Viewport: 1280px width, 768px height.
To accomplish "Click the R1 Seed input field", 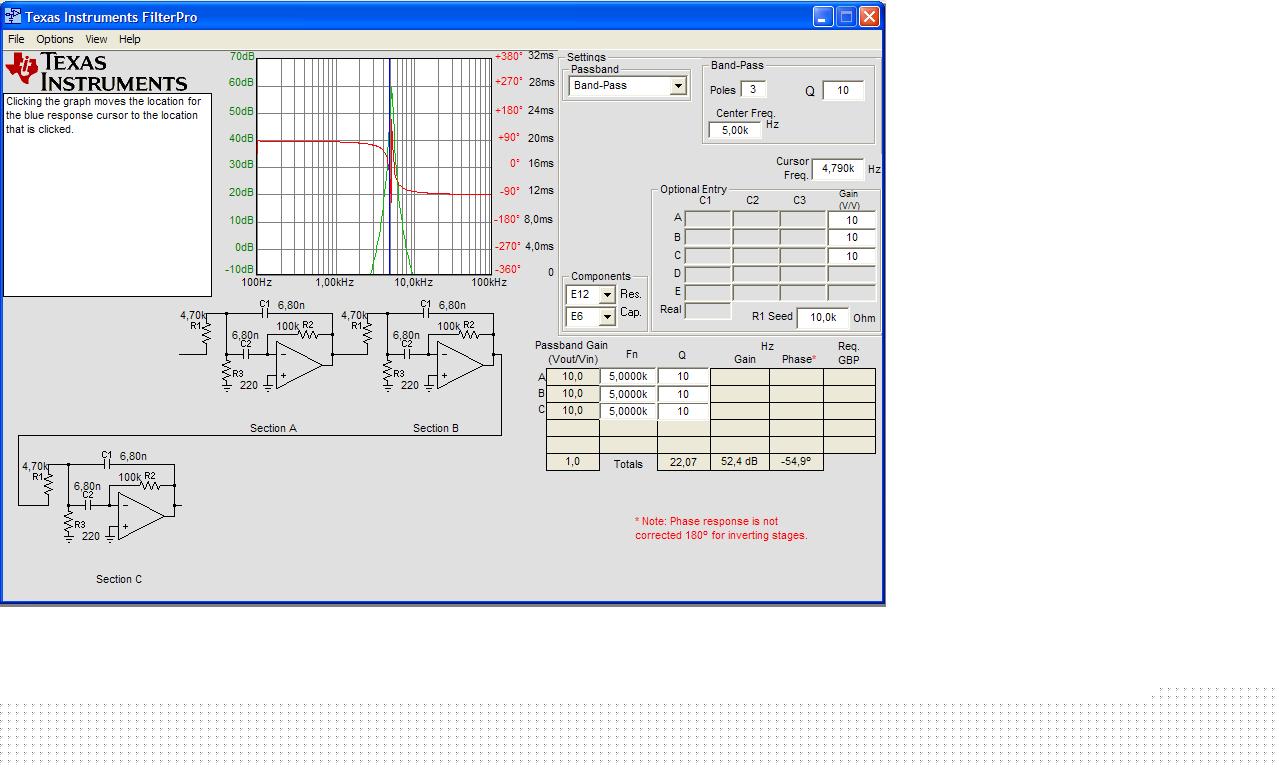I will click(x=823, y=318).
